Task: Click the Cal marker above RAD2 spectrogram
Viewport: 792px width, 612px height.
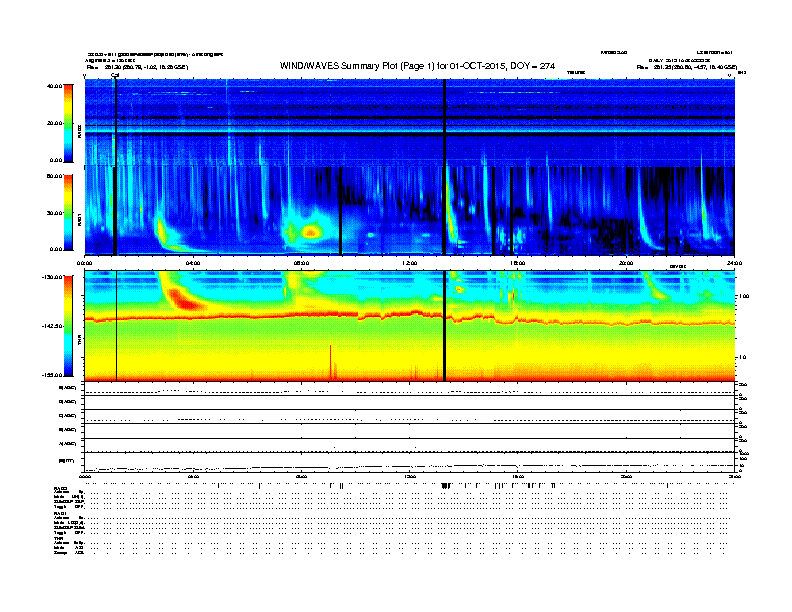Action: click(115, 75)
